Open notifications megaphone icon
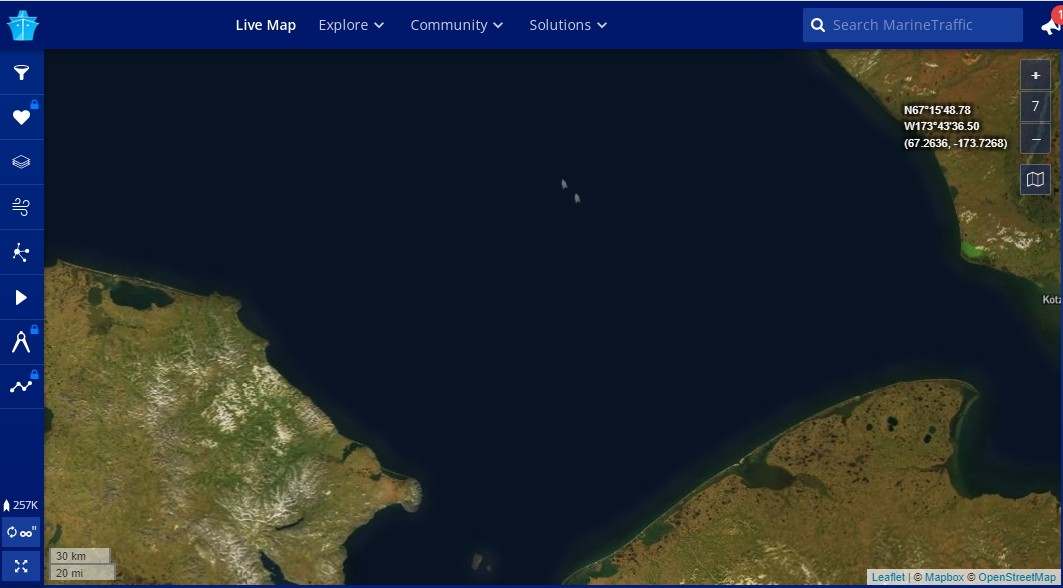This screenshot has height=588, width=1063. [x=1049, y=26]
